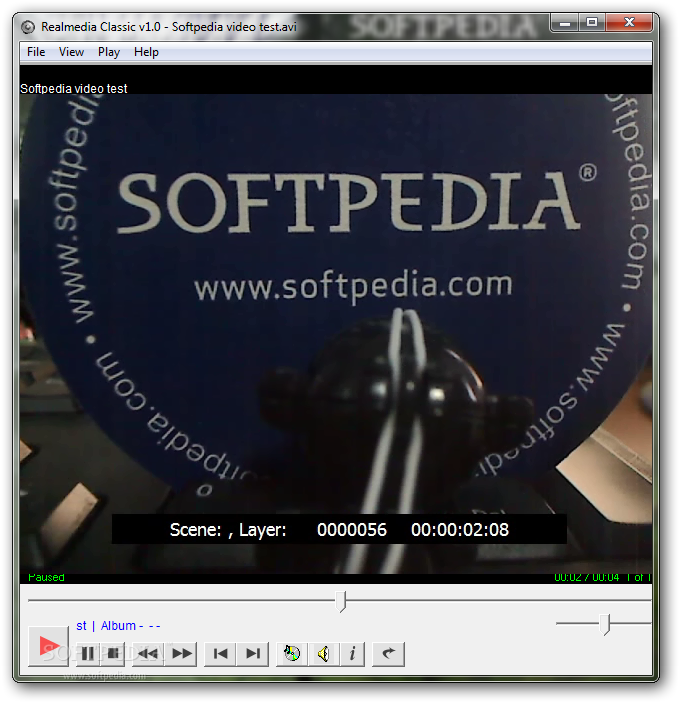The width and height of the screenshot is (680, 703).
Task: Open media with the CD music icon
Action: pos(292,654)
